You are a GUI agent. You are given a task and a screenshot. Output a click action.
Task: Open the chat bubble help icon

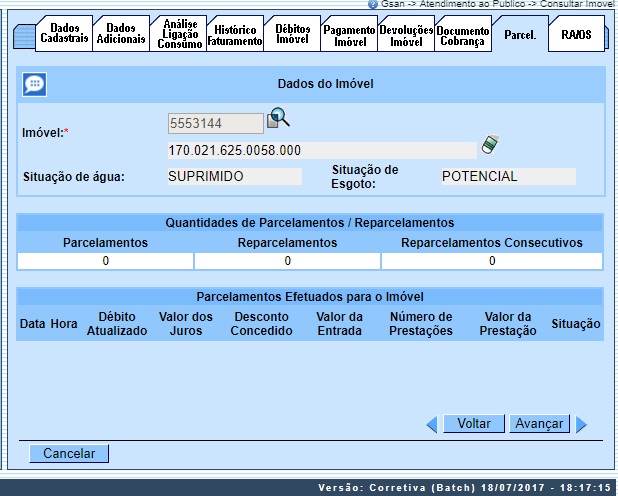pyautogui.click(x=34, y=84)
